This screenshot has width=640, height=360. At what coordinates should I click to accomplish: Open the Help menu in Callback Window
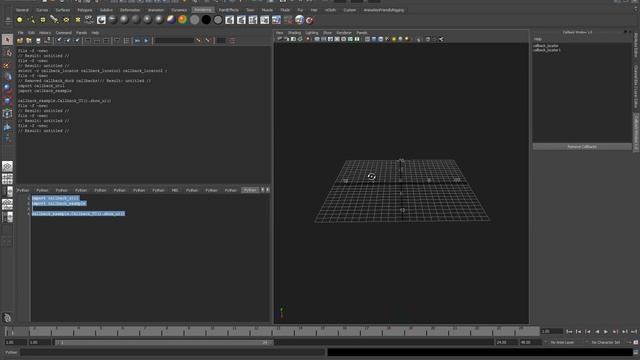click(x=538, y=39)
